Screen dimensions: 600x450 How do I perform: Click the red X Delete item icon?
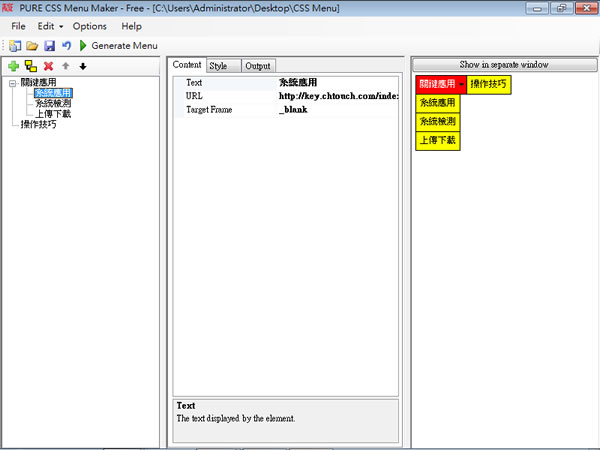(x=48, y=66)
